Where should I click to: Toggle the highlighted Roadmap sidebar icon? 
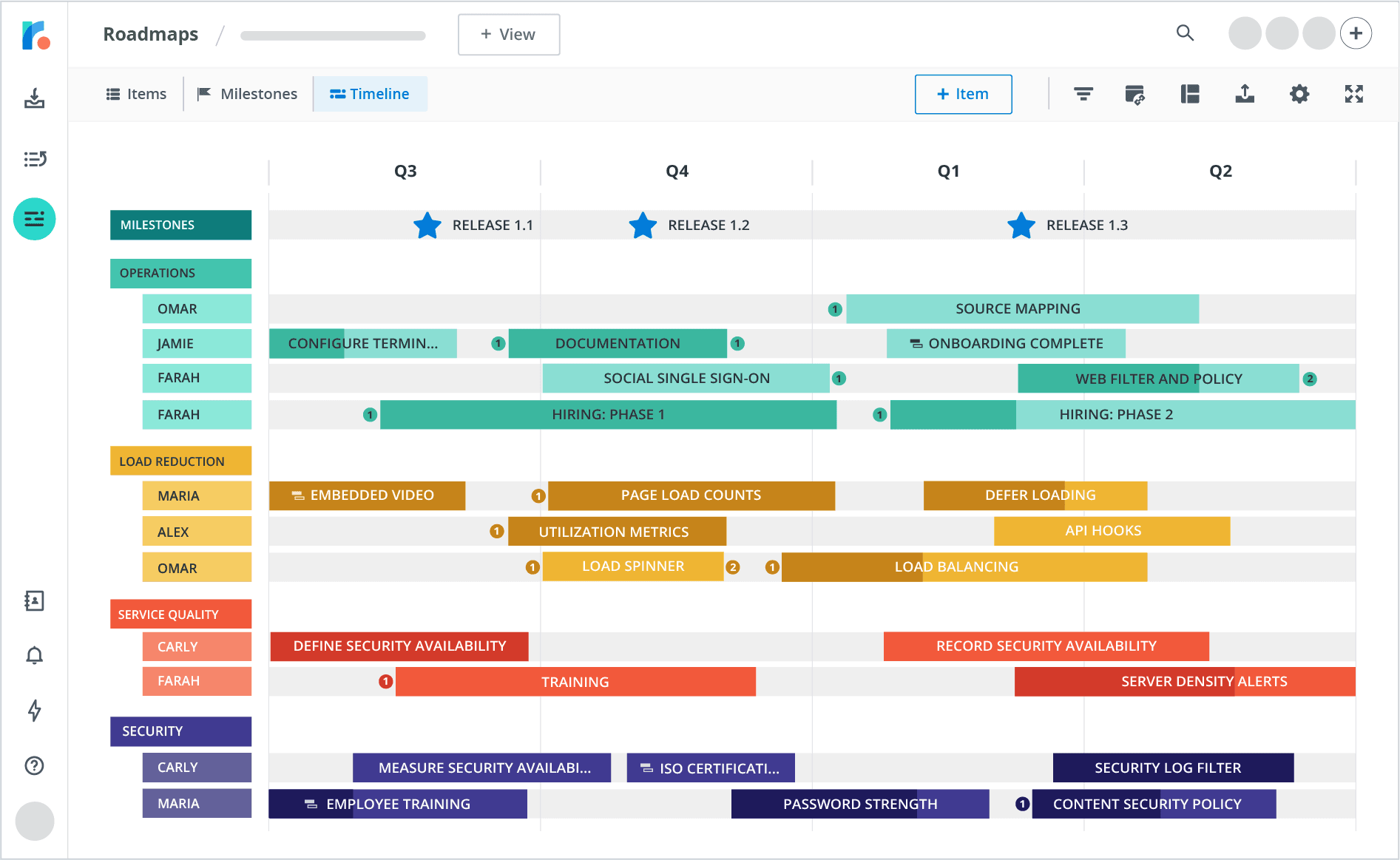pyautogui.click(x=34, y=219)
